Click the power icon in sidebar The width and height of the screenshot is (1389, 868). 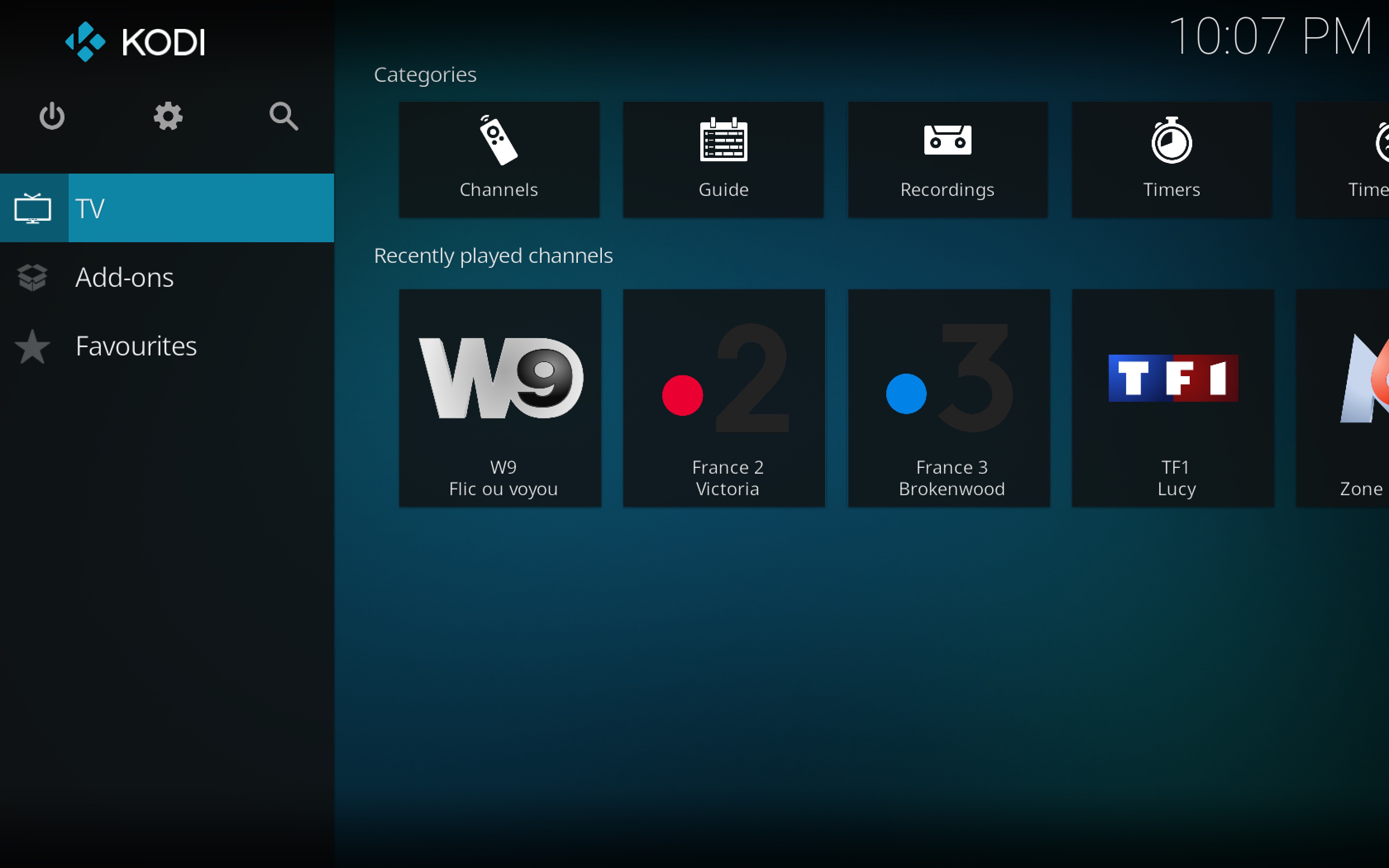click(52, 117)
